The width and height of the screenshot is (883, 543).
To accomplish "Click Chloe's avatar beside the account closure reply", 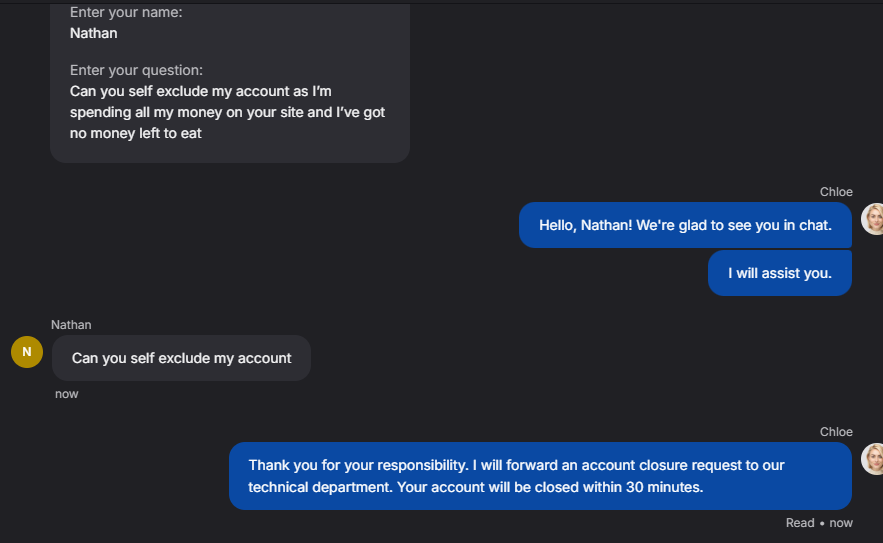I will tap(874, 459).
